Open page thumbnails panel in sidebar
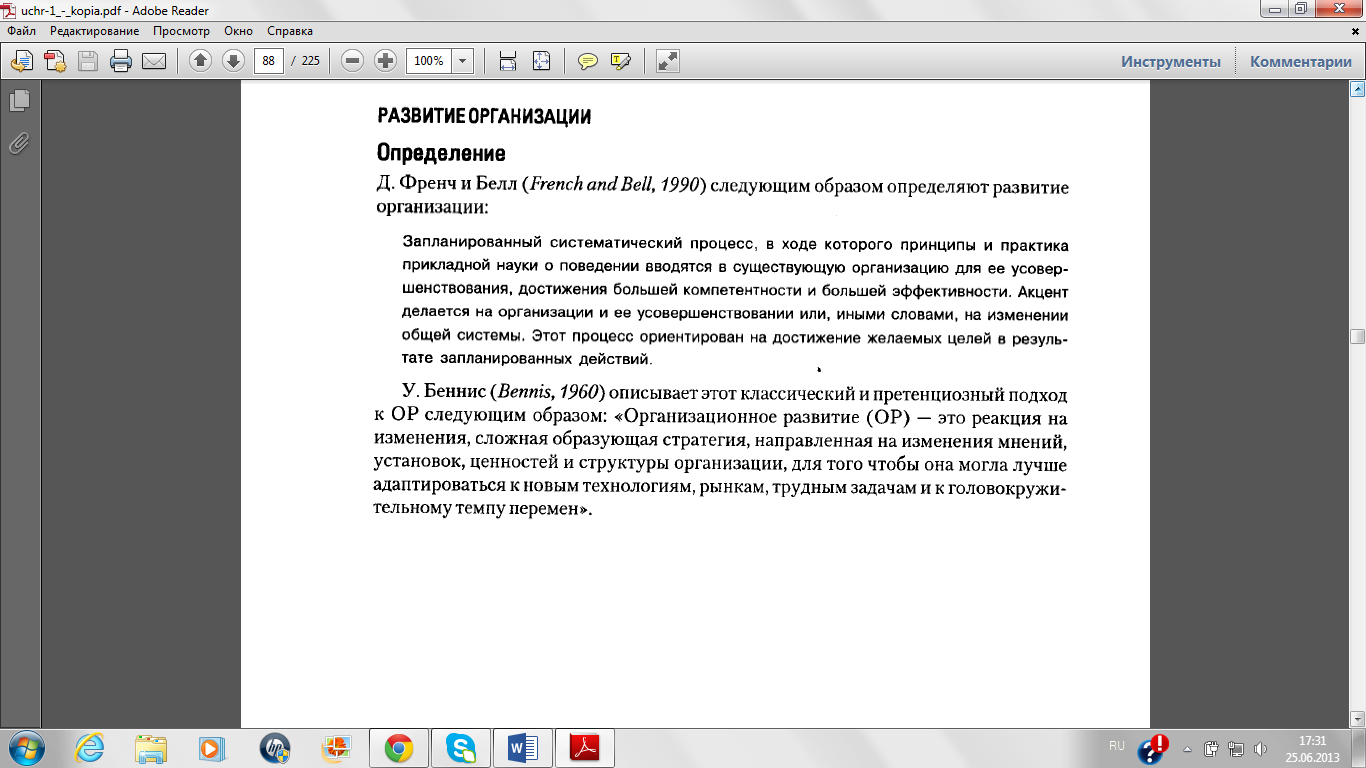This screenshot has height=768, width=1366. click(x=19, y=100)
